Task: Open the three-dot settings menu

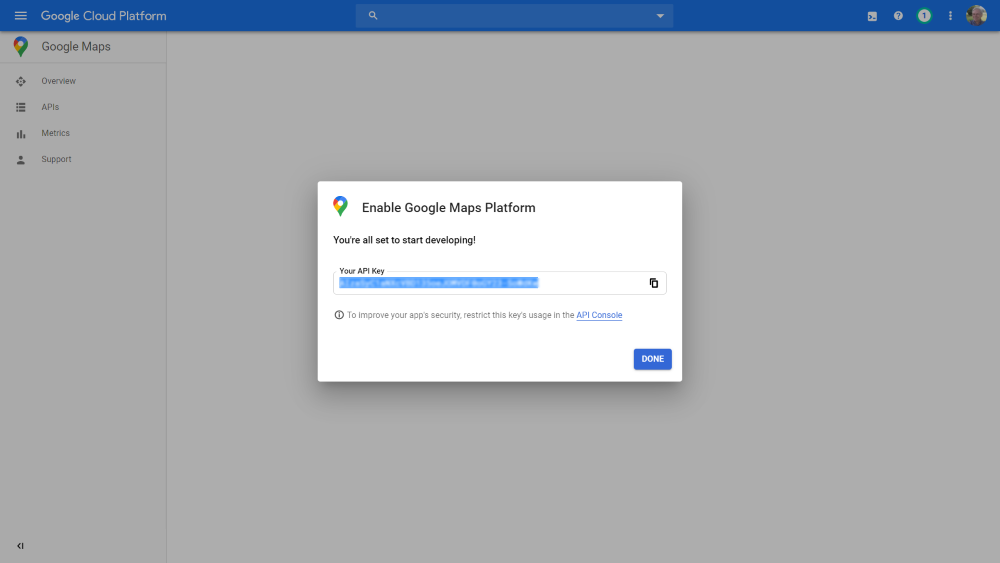Action: [950, 16]
